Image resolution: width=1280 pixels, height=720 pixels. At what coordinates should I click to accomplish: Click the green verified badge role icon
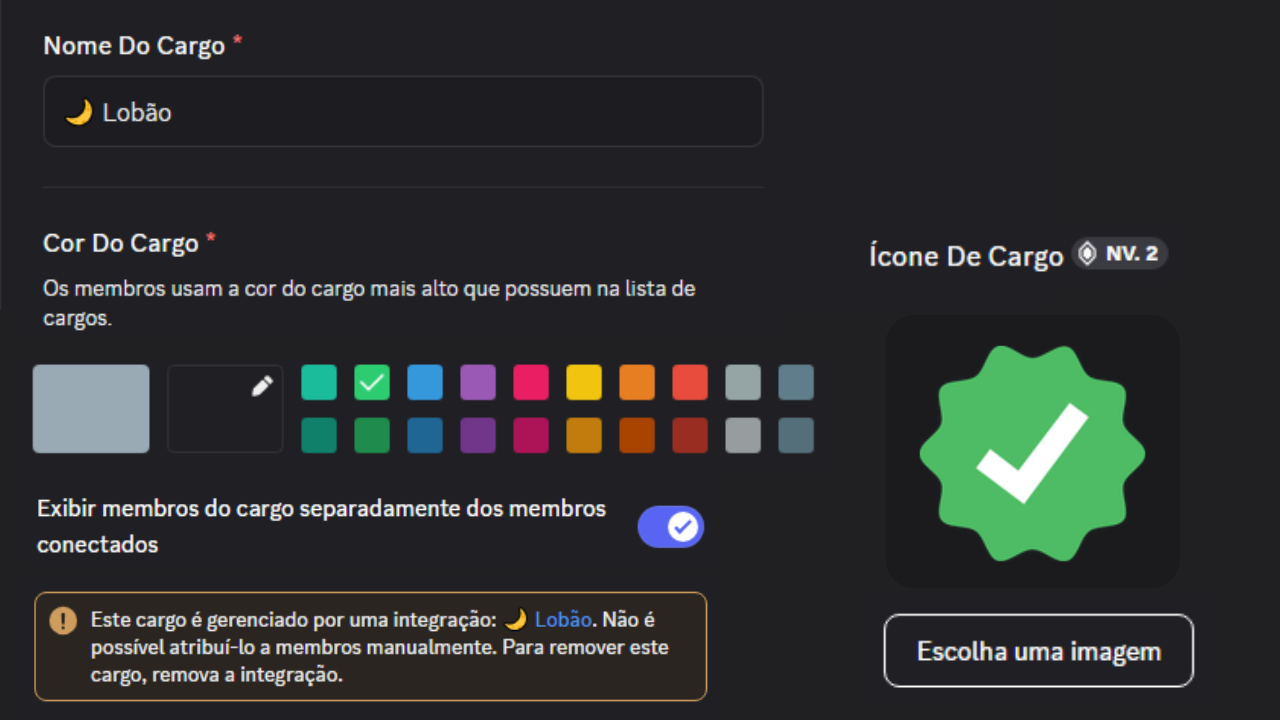point(1032,453)
